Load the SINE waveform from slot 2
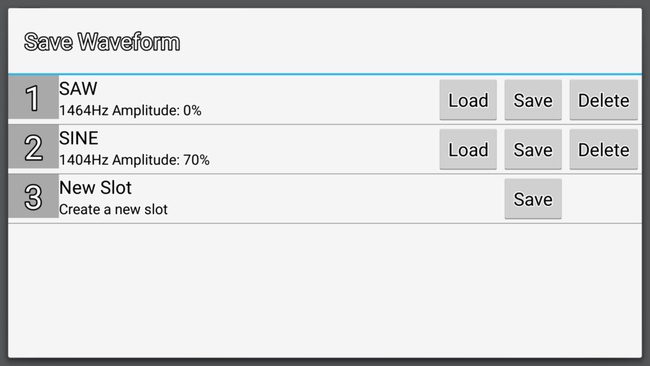 (x=468, y=149)
